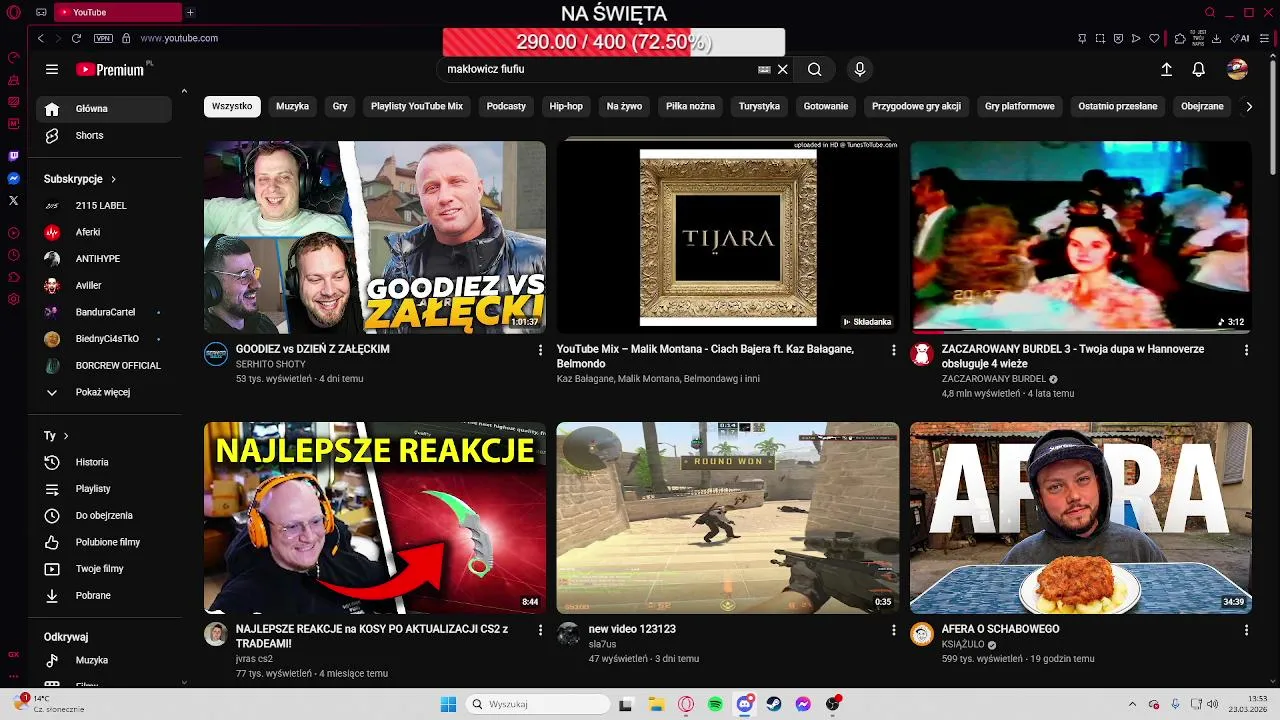Expand the Ty section chevron
This screenshot has width=1280, height=720.
[x=66, y=436]
